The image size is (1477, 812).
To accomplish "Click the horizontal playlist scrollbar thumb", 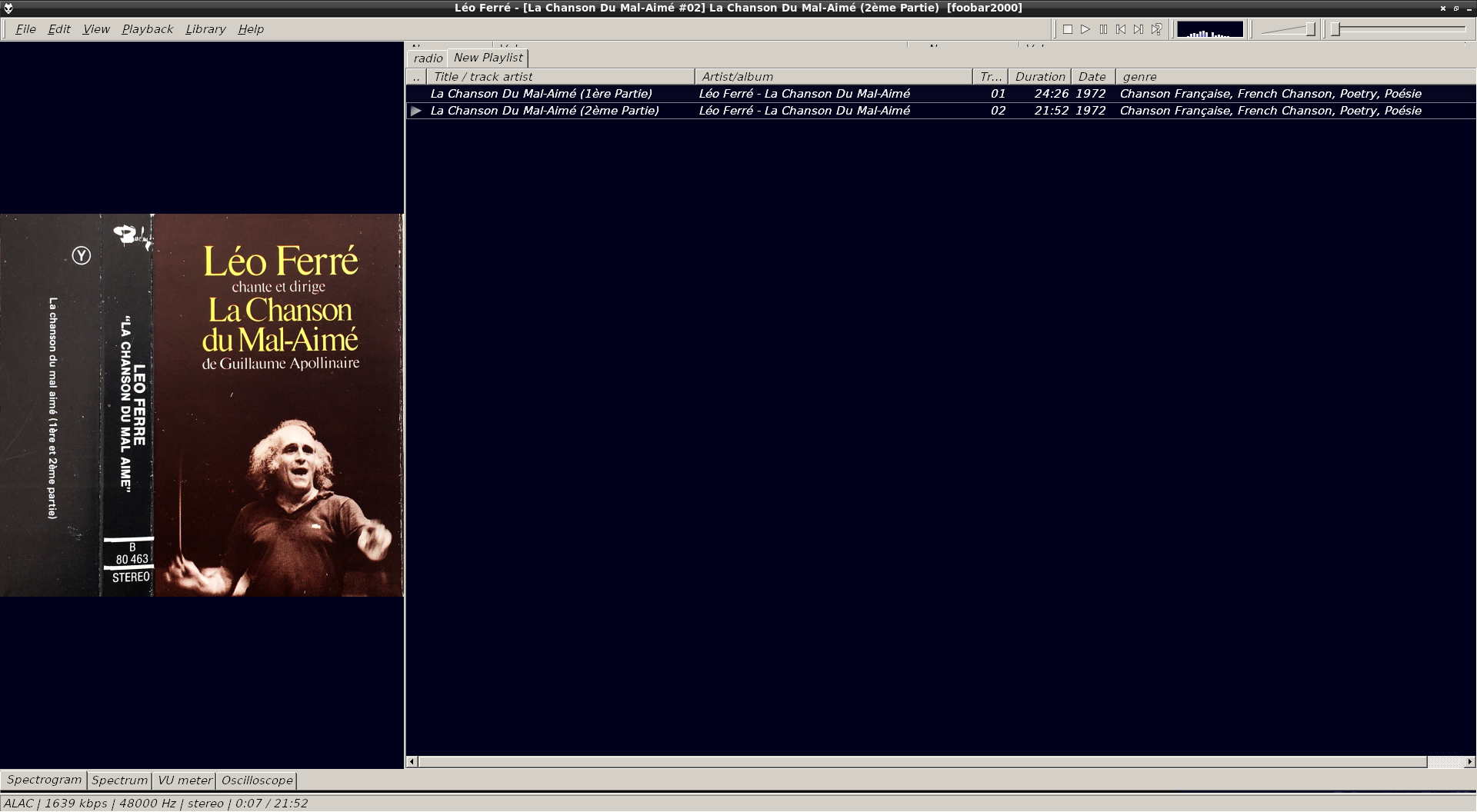I will tap(923, 762).
